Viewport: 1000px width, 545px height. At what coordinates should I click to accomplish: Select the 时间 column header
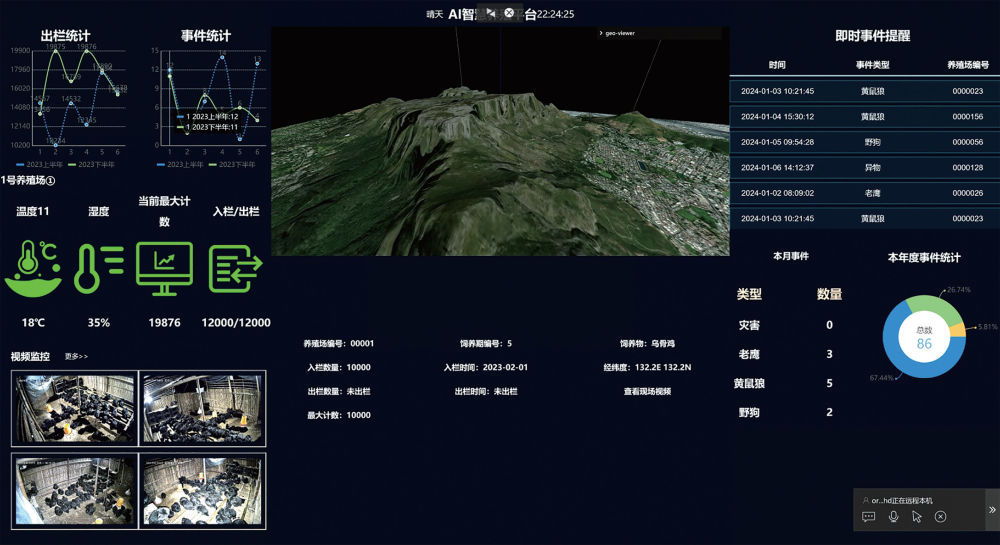[777, 65]
